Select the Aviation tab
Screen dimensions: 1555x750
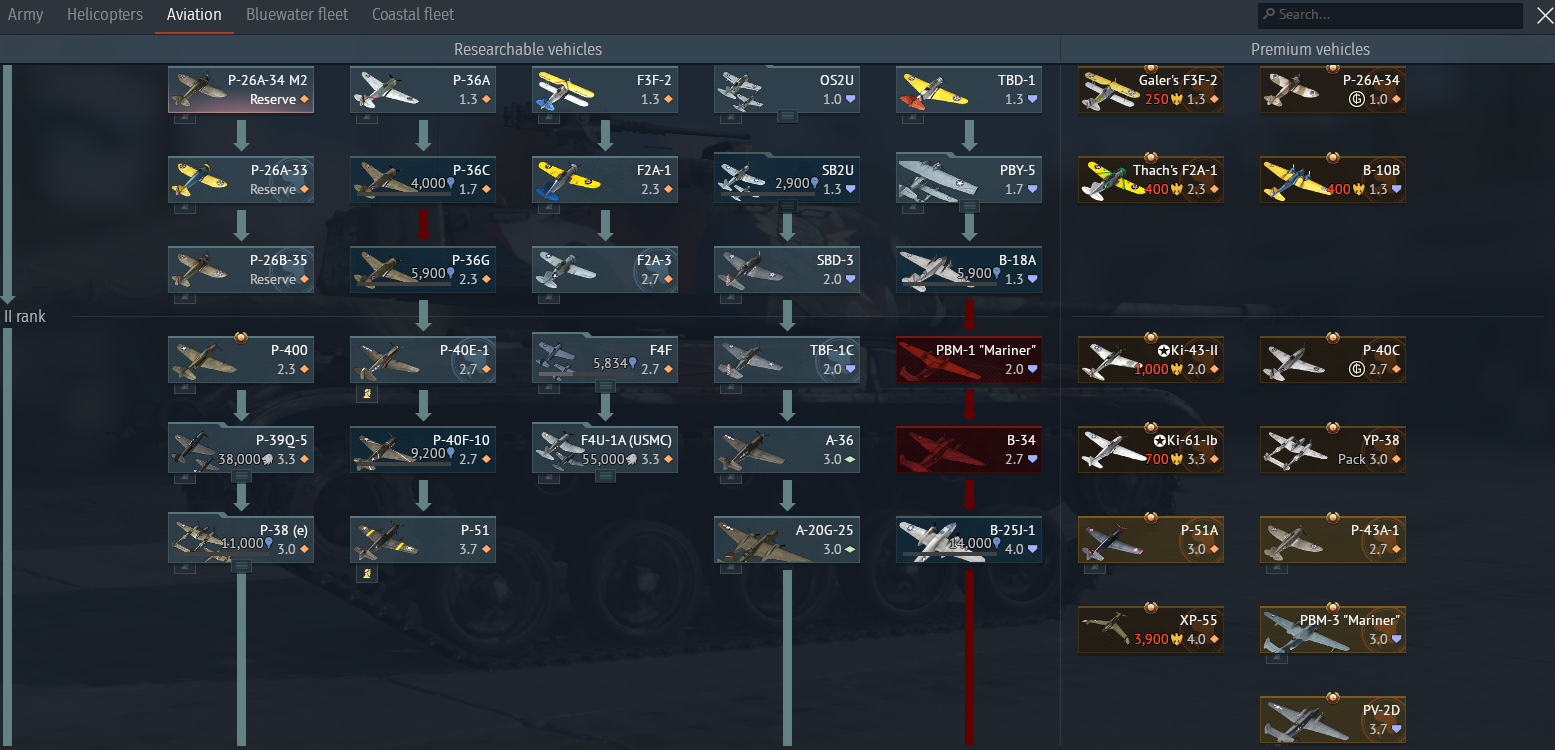click(x=194, y=15)
